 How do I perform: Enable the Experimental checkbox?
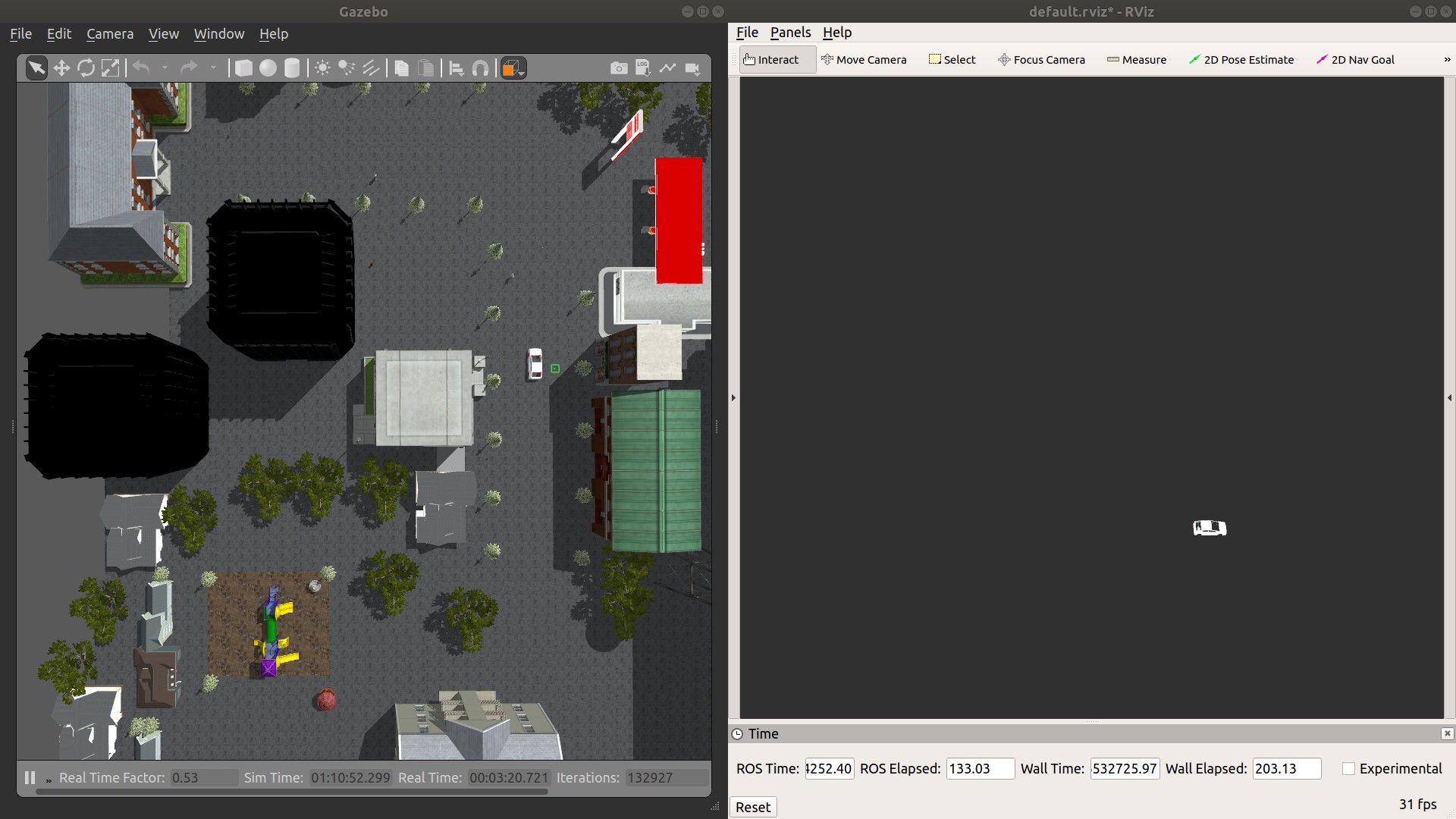tap(1348, 768)
